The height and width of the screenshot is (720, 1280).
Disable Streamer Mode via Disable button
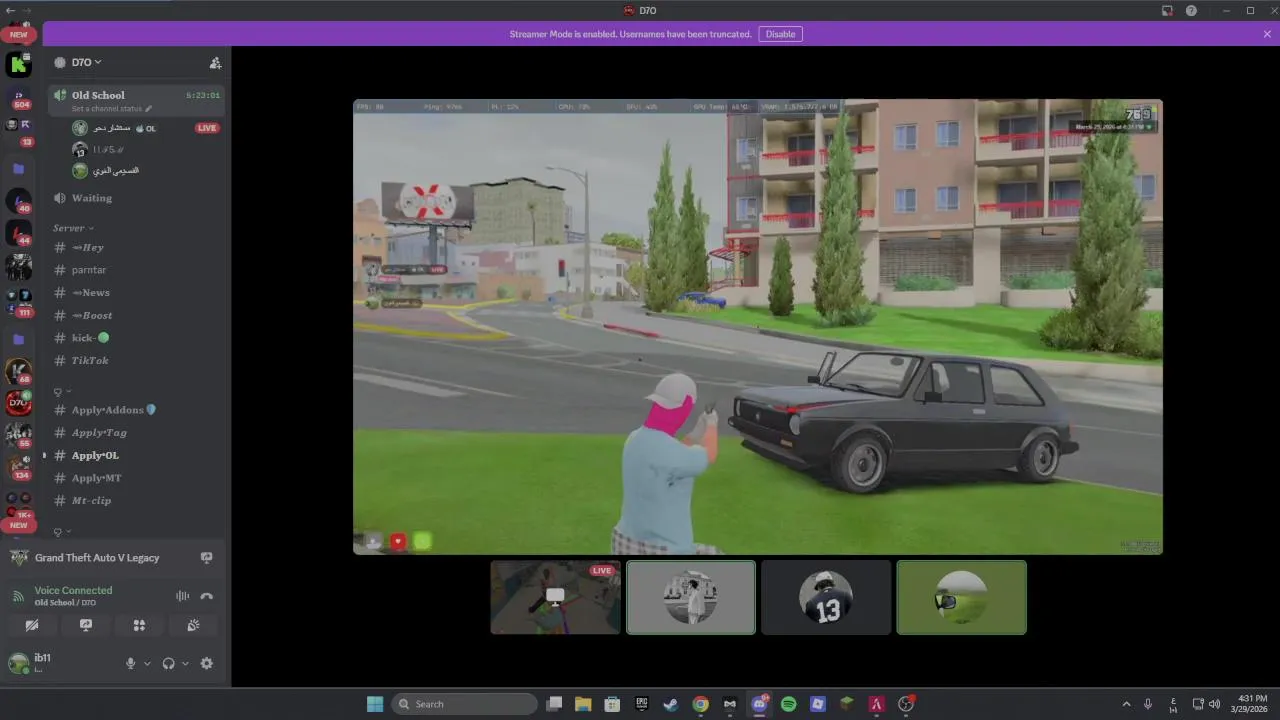780,34
